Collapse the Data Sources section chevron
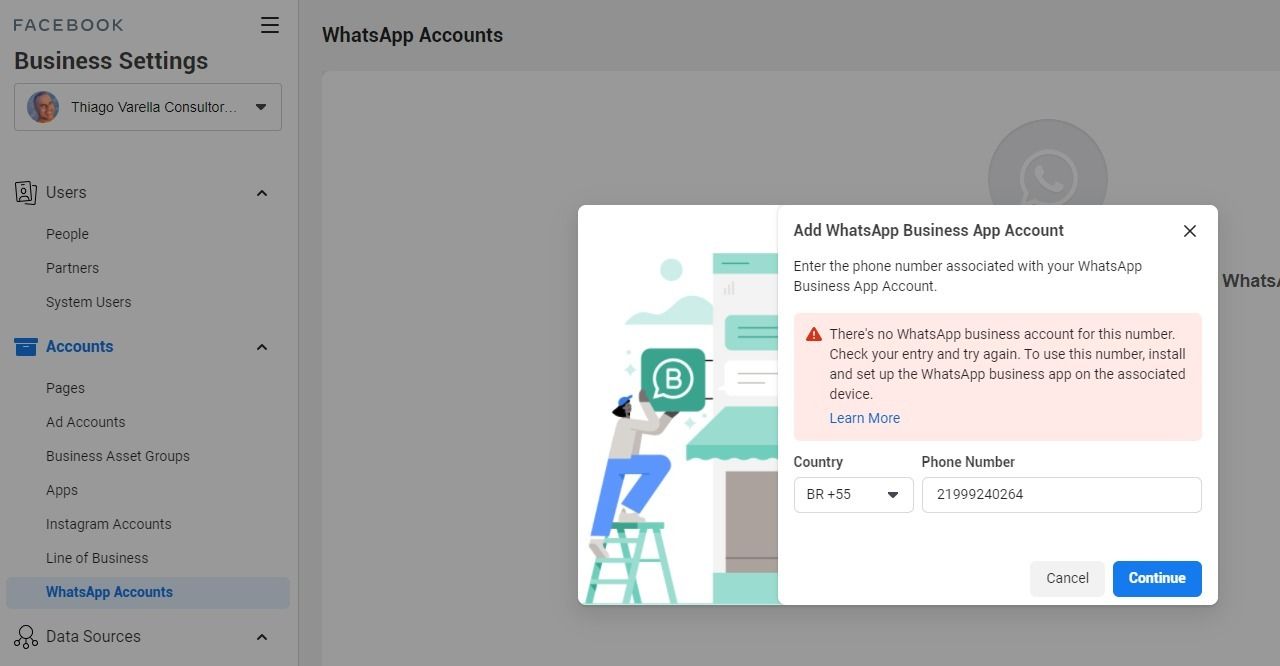 262,637
